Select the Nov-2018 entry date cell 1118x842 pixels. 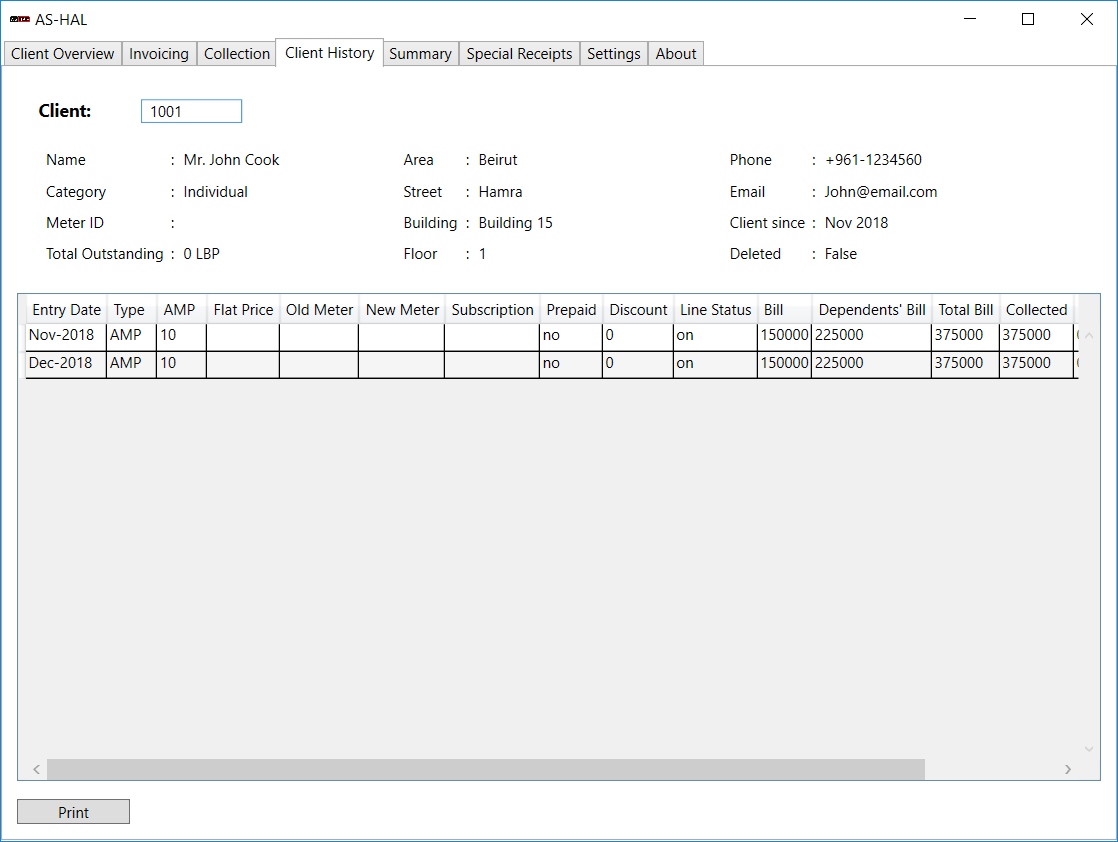66,335
